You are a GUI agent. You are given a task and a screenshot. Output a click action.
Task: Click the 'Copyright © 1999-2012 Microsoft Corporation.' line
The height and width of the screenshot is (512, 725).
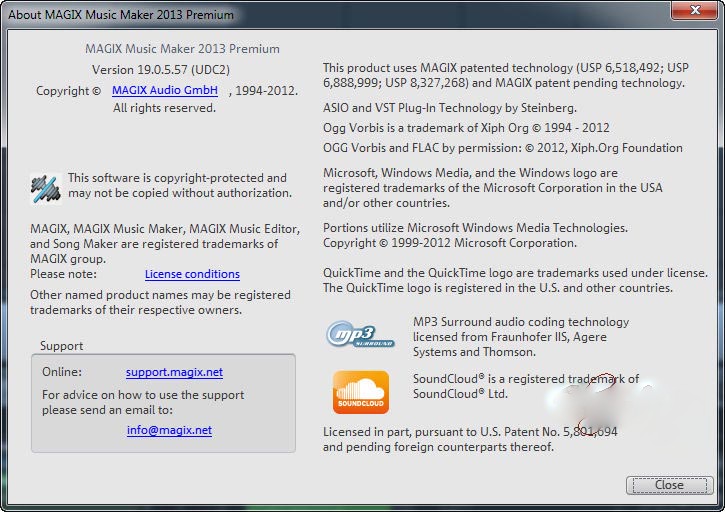pyautogui.click(x=450, y=243)
